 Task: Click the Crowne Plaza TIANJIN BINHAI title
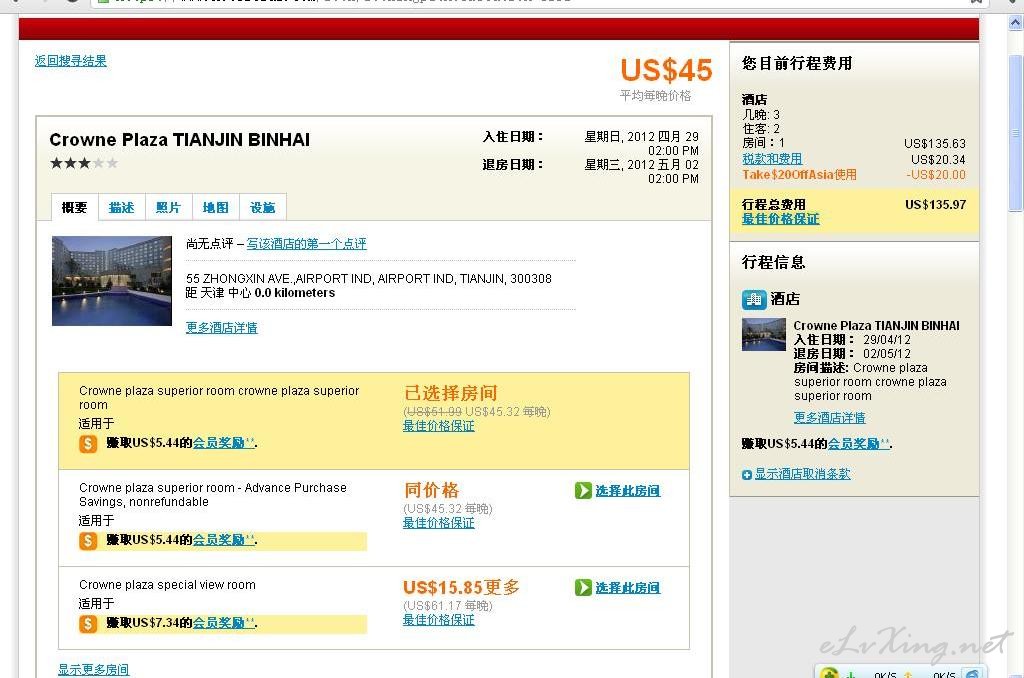180,140
